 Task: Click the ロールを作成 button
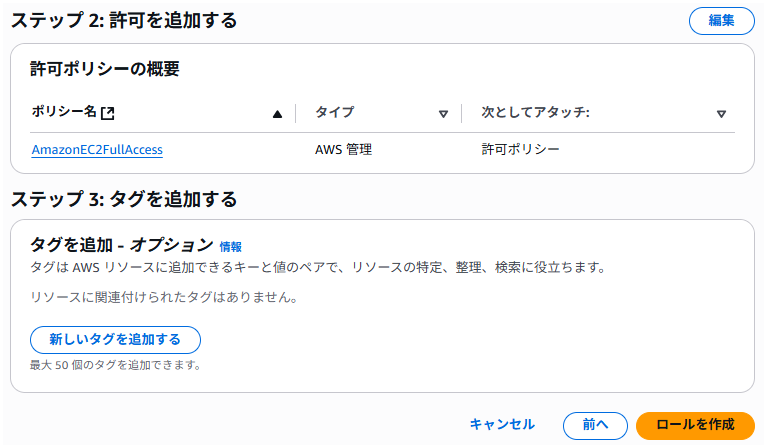tap(695, 425)
